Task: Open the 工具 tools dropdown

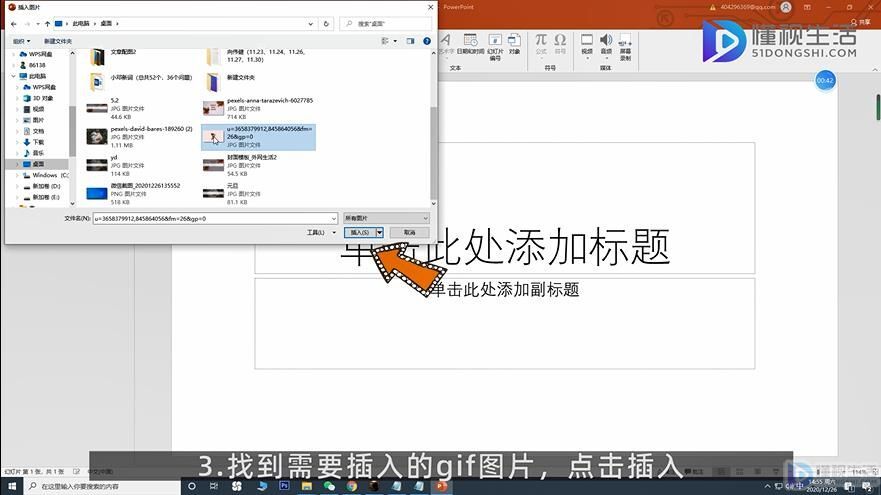Action: coord(321,233)
